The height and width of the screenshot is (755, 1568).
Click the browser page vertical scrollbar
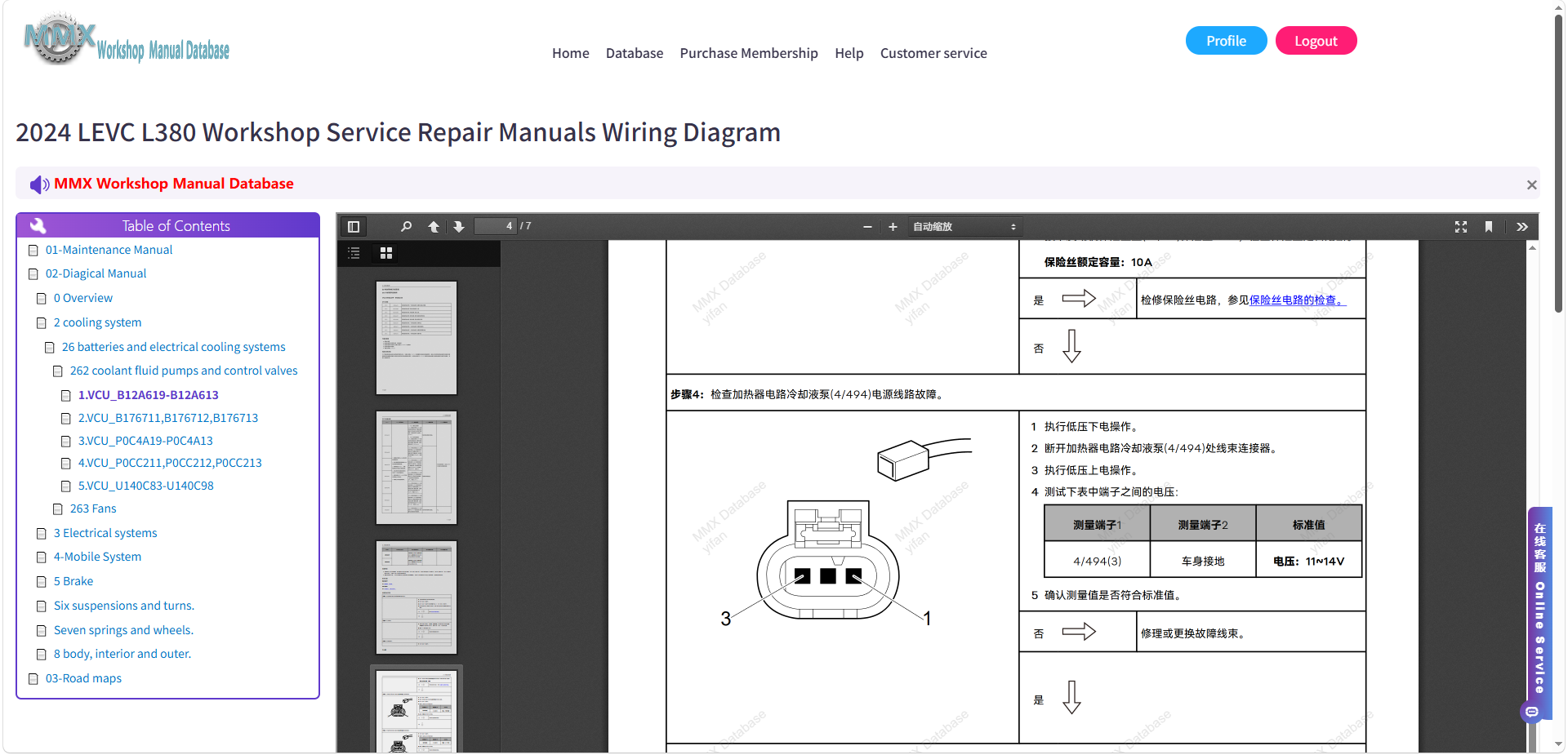point(1558,163)
